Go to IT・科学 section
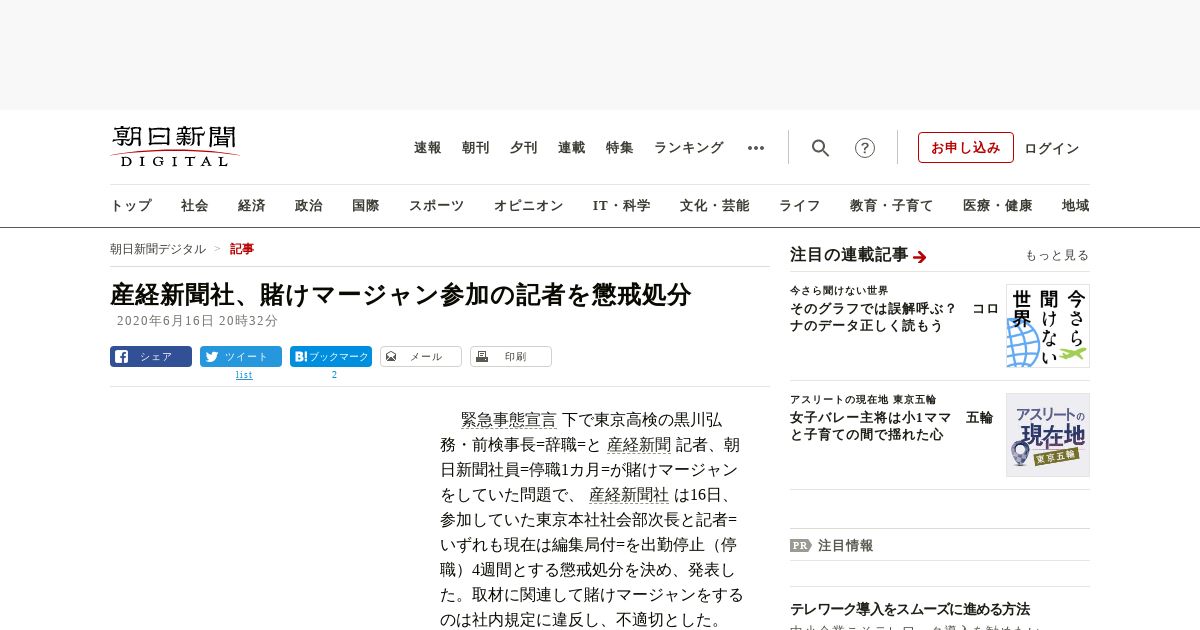The width and height of the screenshot is (1200, 630). tap(621, 206)
